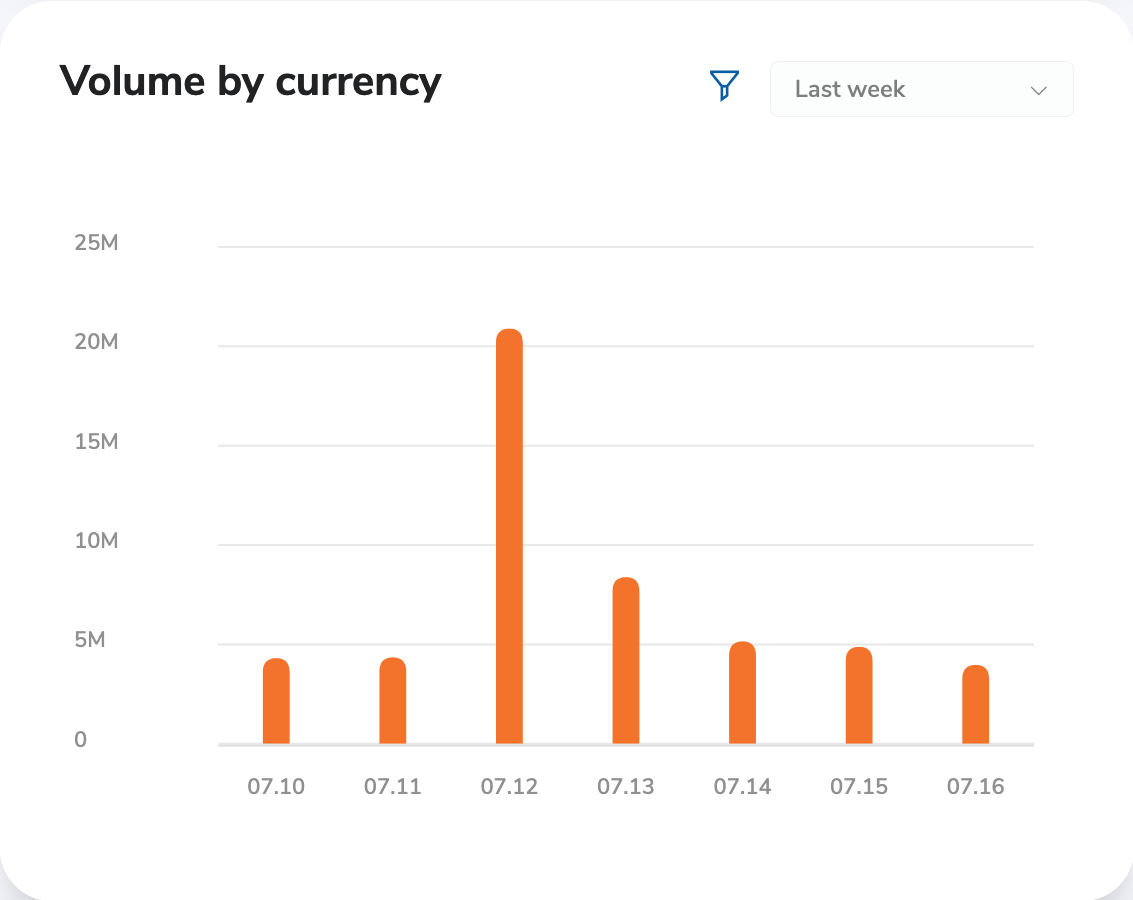Click the 07.12 date label below the chart
This screenshot has width=1133, height=900.
[509, 786]
